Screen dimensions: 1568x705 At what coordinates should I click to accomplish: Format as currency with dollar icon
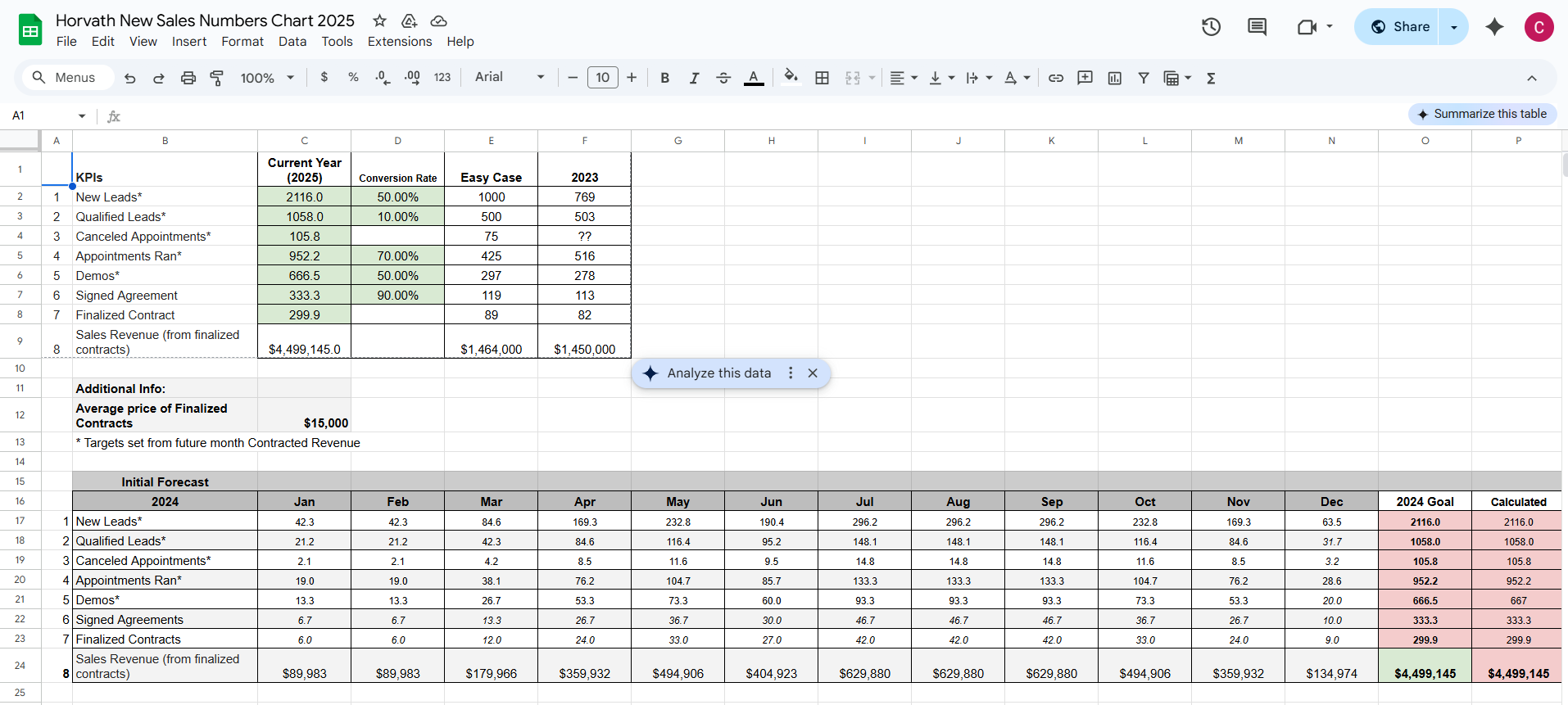pyautogui.click(x=324, y=77)
